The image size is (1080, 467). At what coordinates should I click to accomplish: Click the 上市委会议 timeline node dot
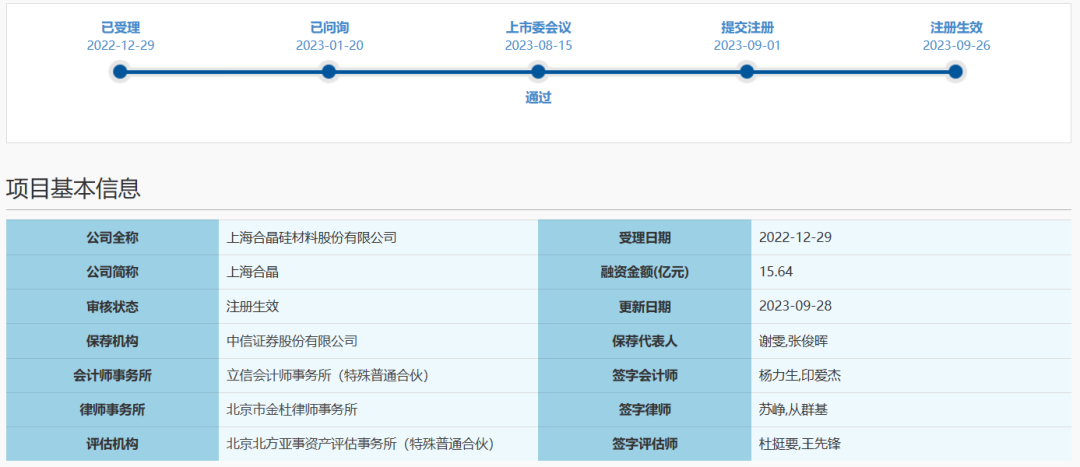pos(539,72)
